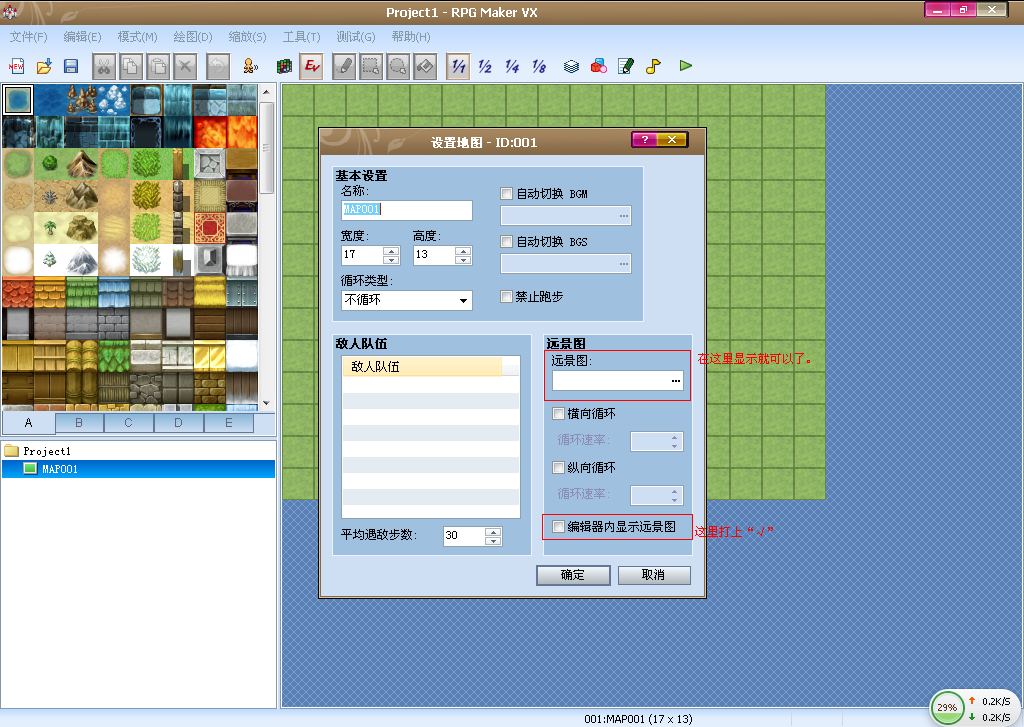Click the character figure toolbar icon
The height and width of the screenshot is (727, 1024).
coord(250,66)
